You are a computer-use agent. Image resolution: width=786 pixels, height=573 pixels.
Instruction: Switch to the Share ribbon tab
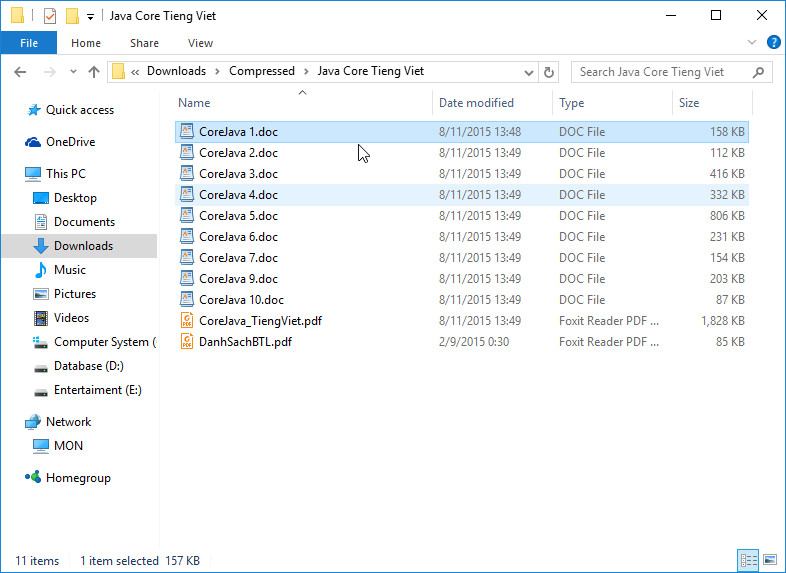click(x=144, y=43)
